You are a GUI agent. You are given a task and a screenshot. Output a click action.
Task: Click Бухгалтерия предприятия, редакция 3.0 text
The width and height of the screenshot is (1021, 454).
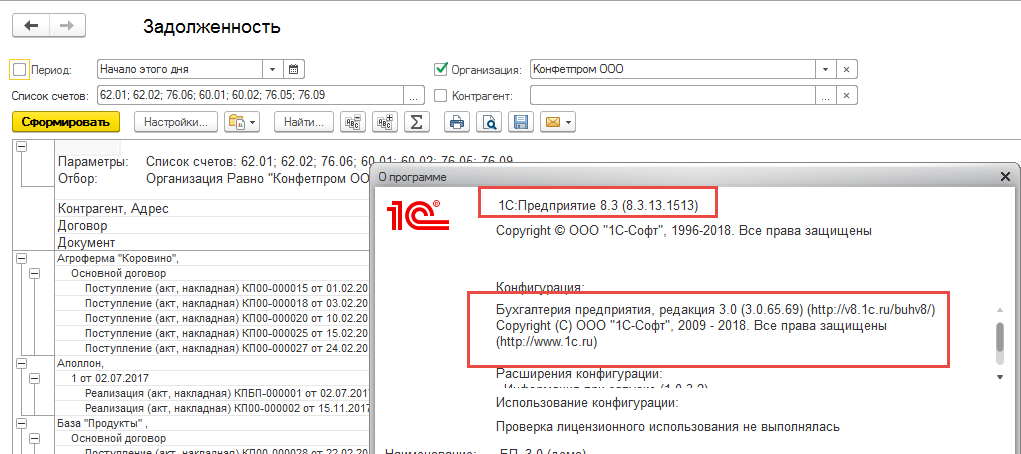[715, 309]
